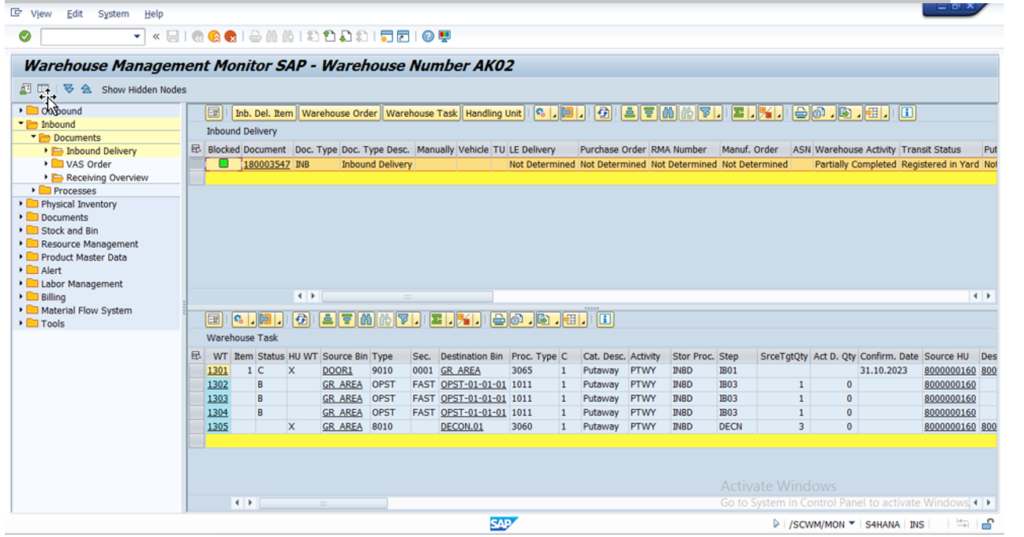Screen dimensions: 1024x537
Task: Expand the Outbound tree node
Action: click(21, 110)
